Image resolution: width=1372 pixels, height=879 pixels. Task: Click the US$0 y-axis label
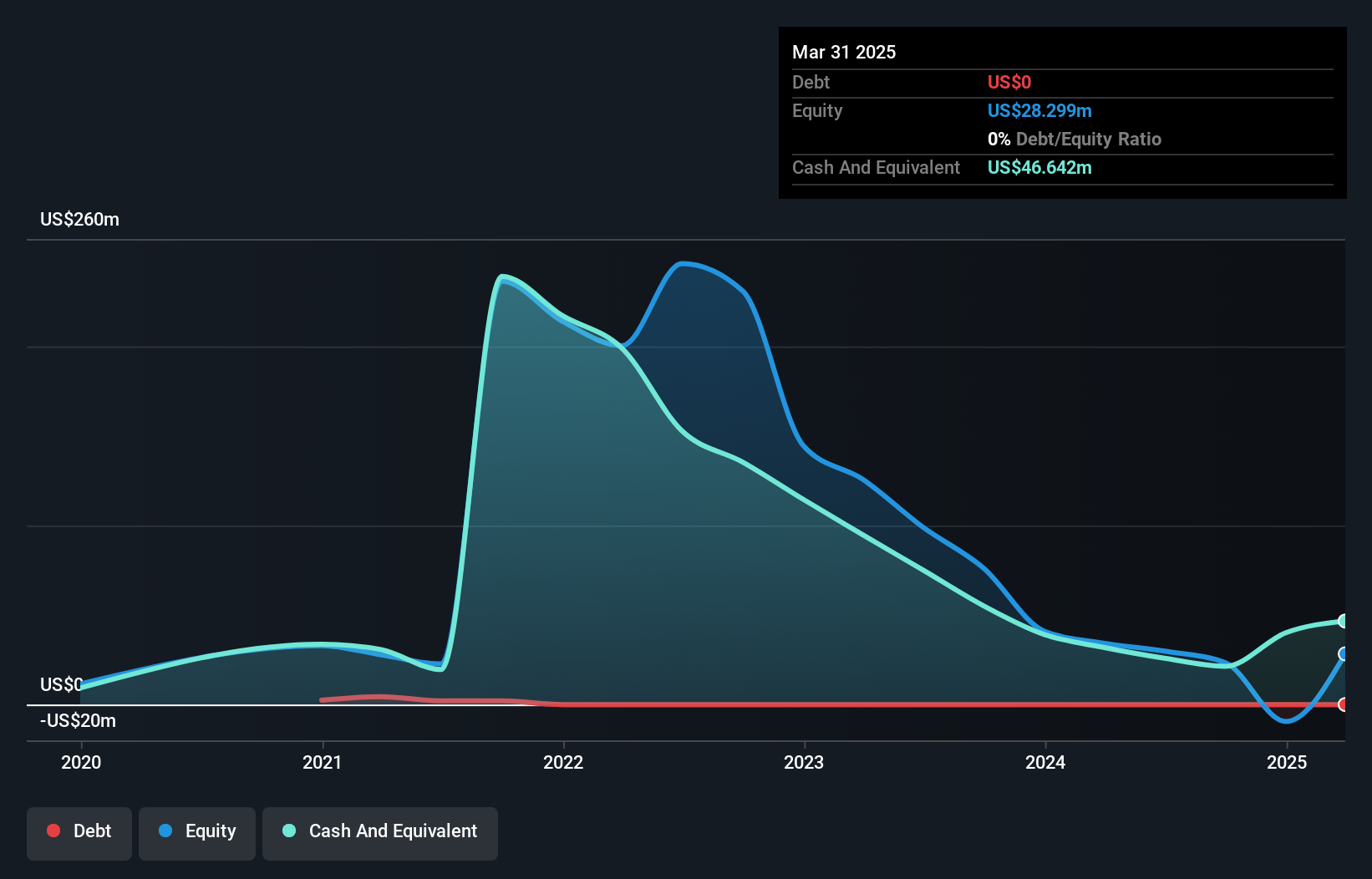pos(61,684)
